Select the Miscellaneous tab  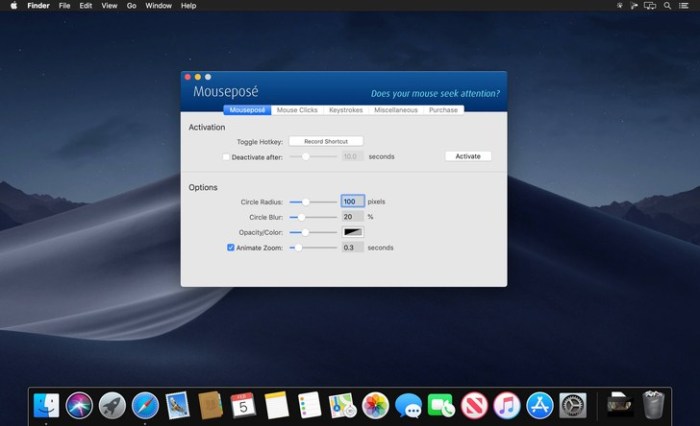pos(396,110)
